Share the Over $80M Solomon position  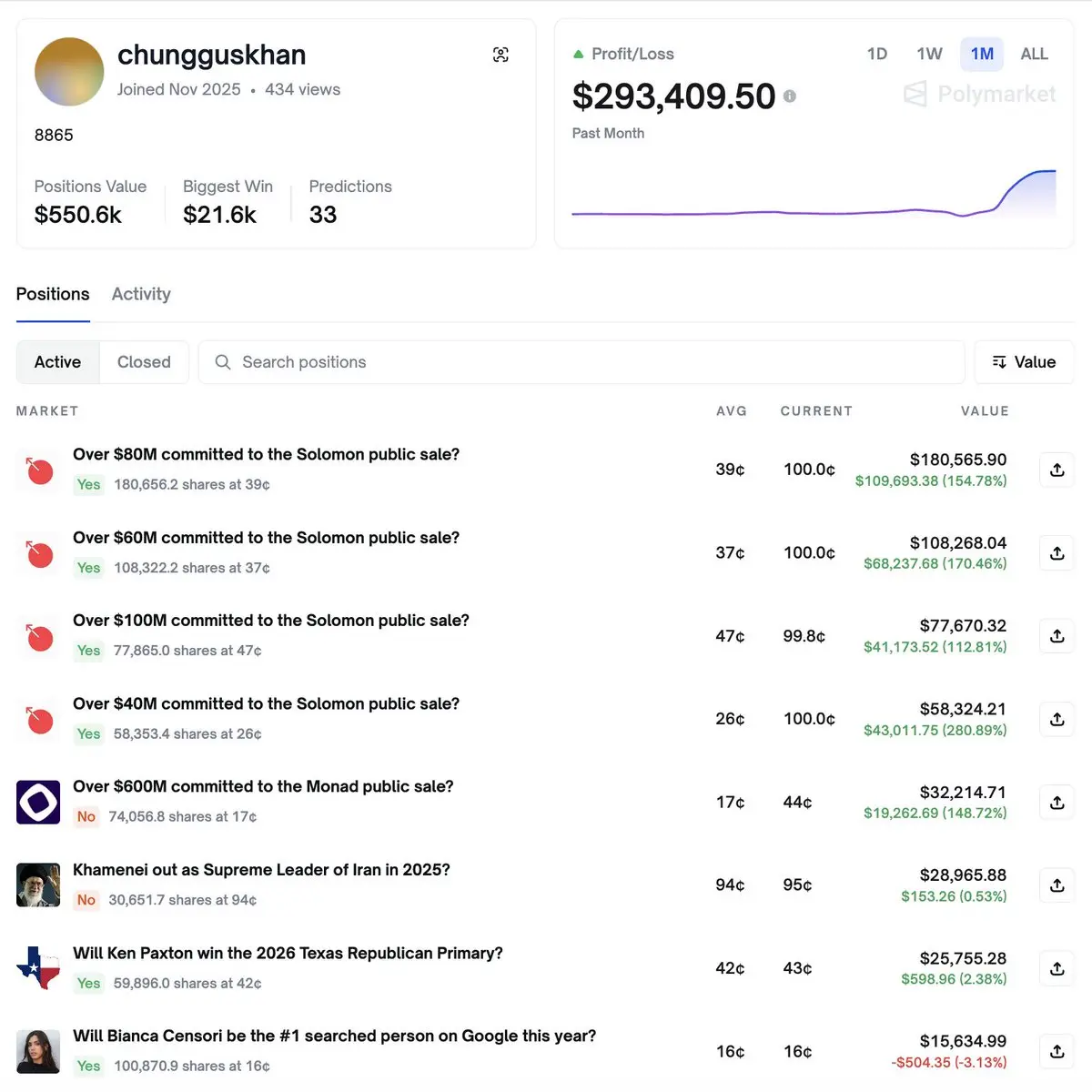pyautogui.click(x=1057, y=470)
